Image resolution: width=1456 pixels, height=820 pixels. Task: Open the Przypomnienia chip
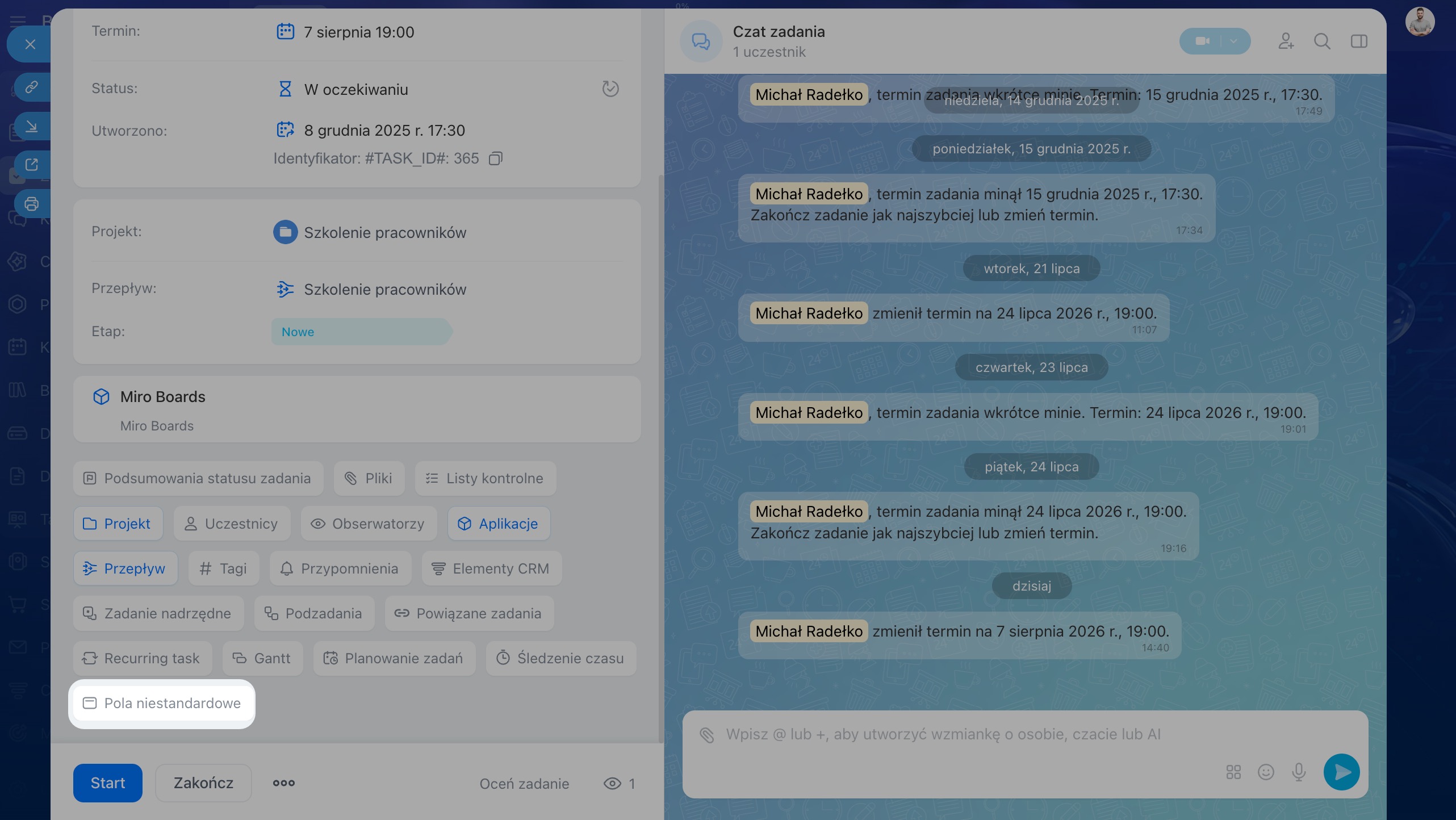point(341,568)
